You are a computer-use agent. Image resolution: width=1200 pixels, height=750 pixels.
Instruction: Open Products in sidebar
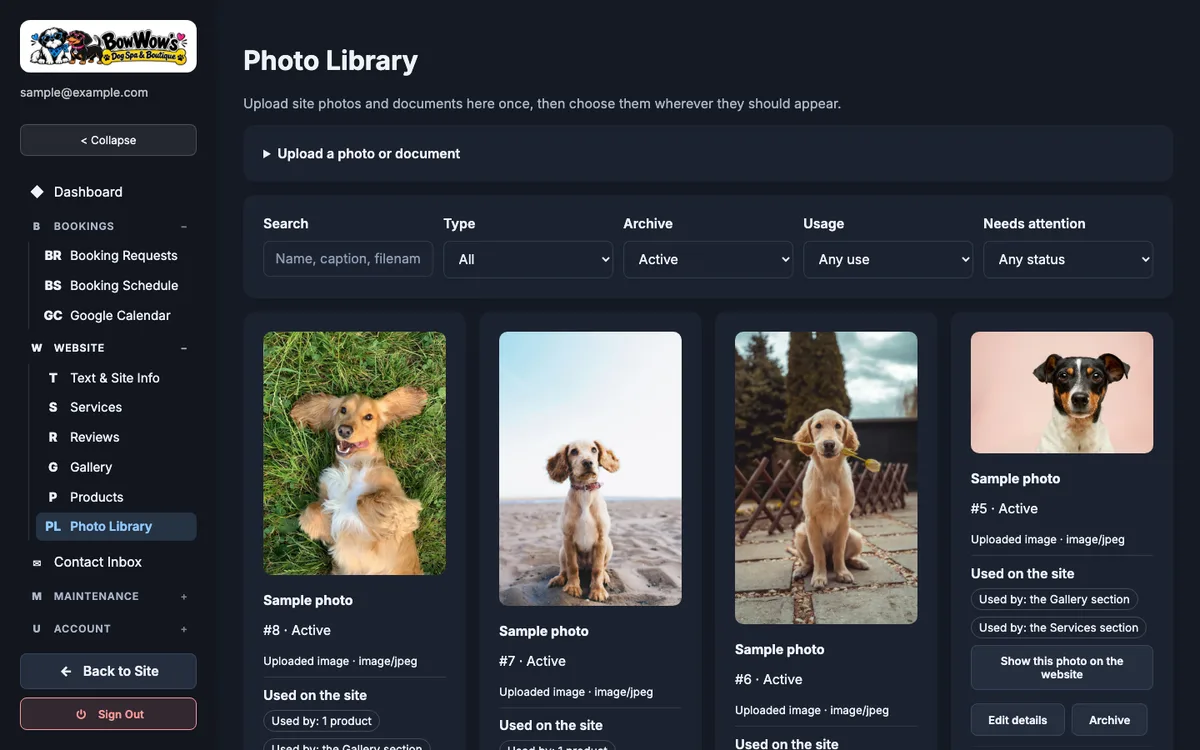(116, 498)
